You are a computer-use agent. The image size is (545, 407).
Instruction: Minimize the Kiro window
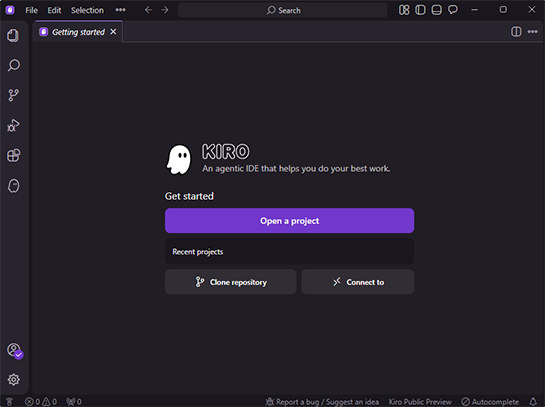click(474, 10)
